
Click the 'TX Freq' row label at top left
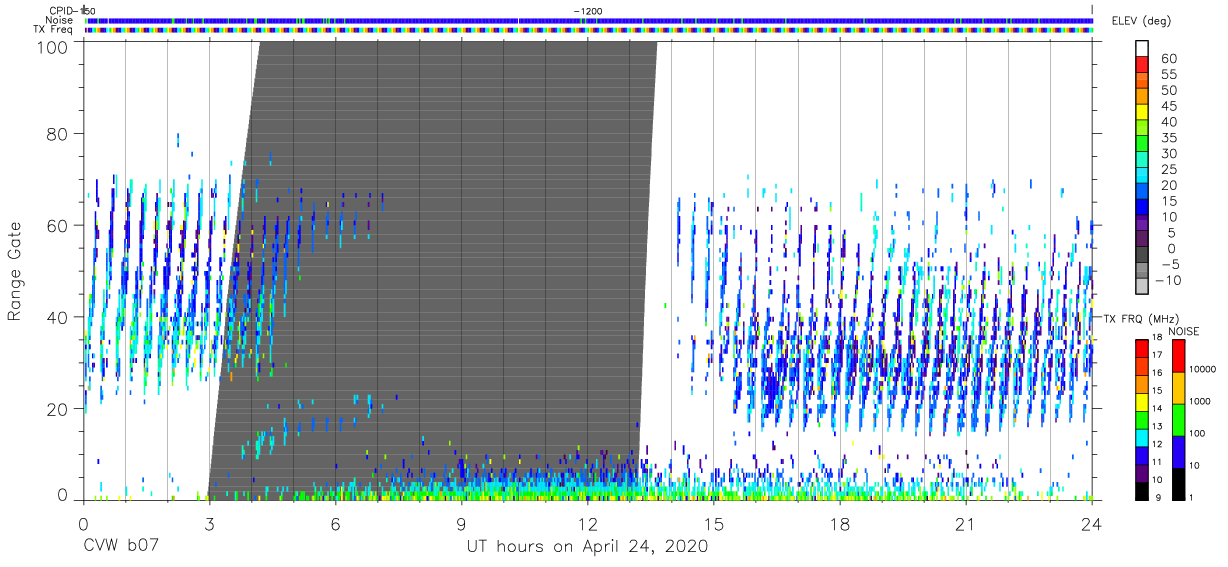54,29
